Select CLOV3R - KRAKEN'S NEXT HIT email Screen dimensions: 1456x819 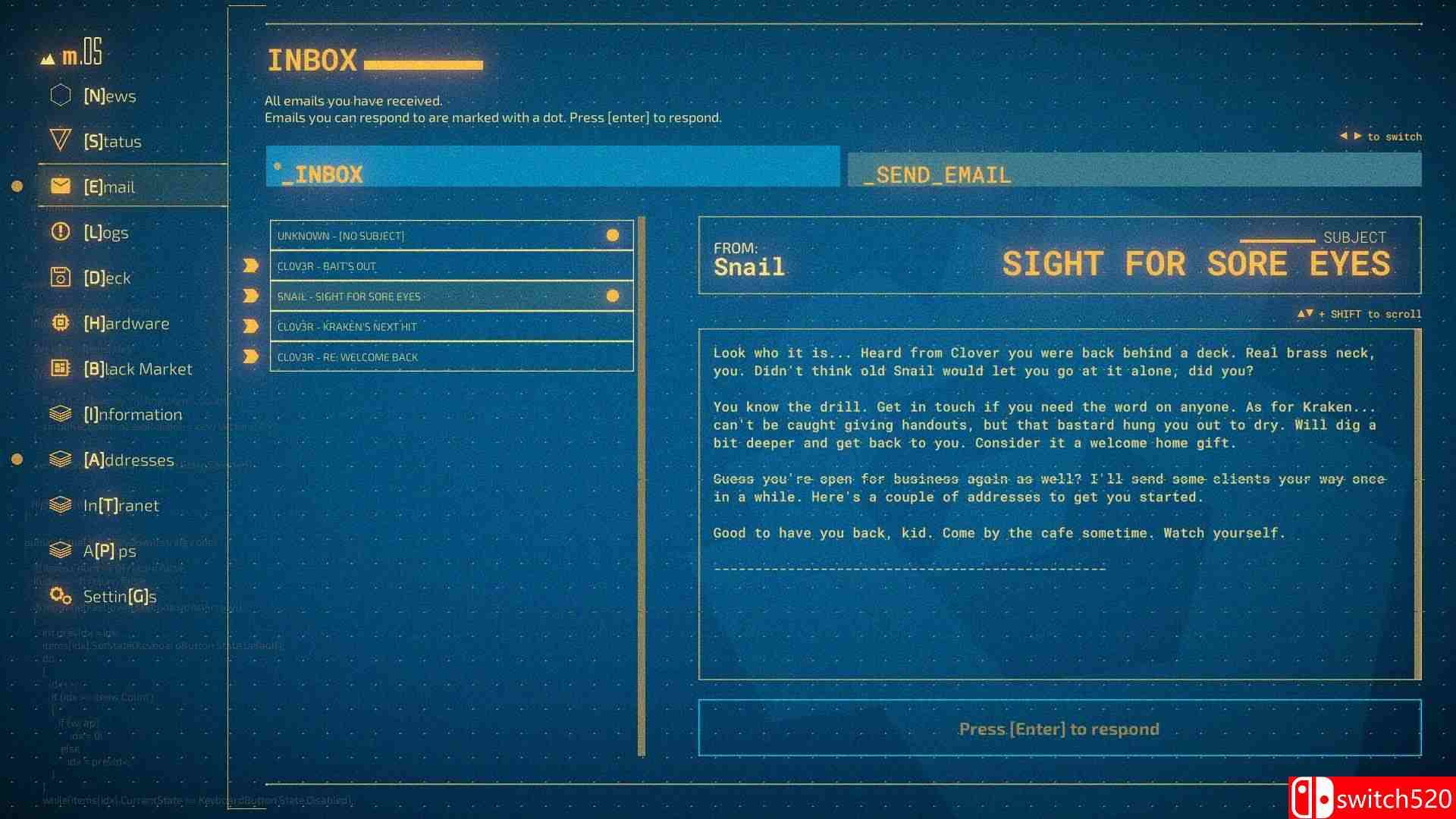coord(449,326)
